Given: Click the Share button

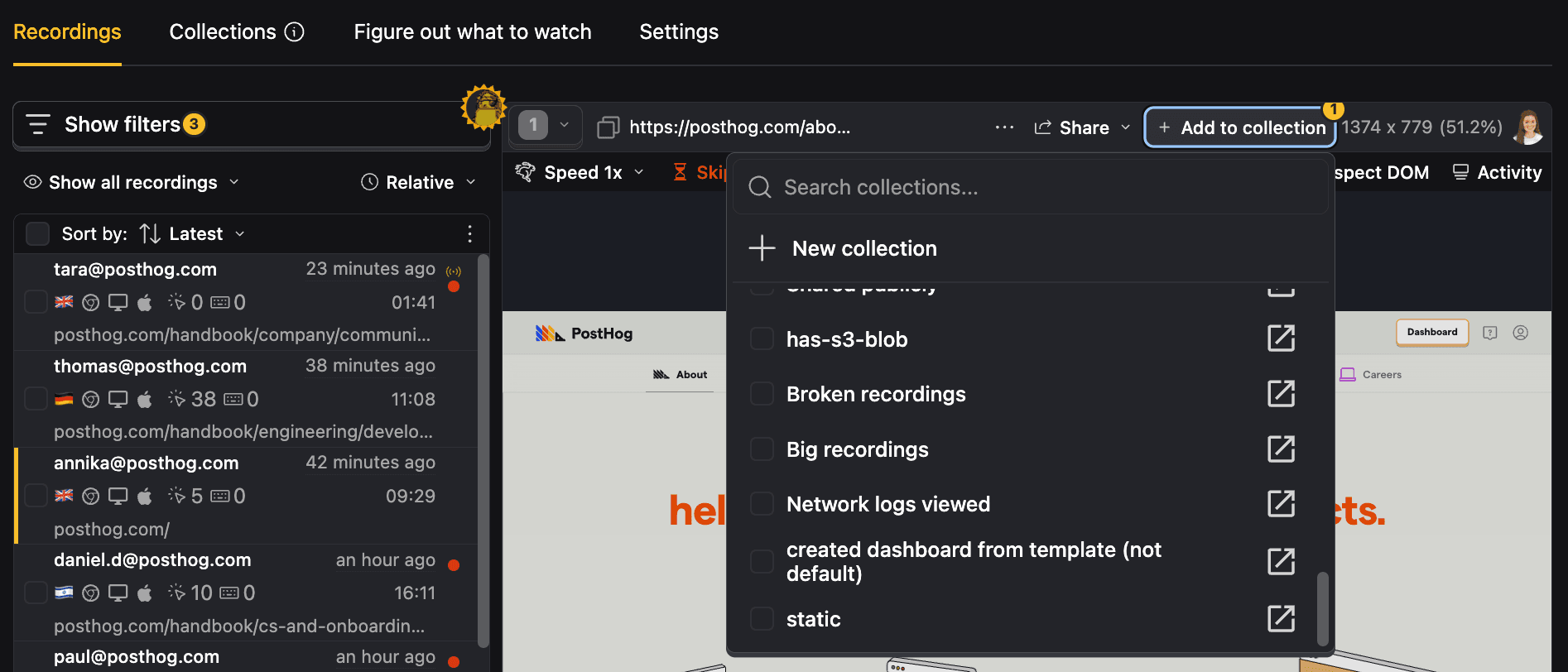Looking at the screenshot, I should coord(1072,127).
